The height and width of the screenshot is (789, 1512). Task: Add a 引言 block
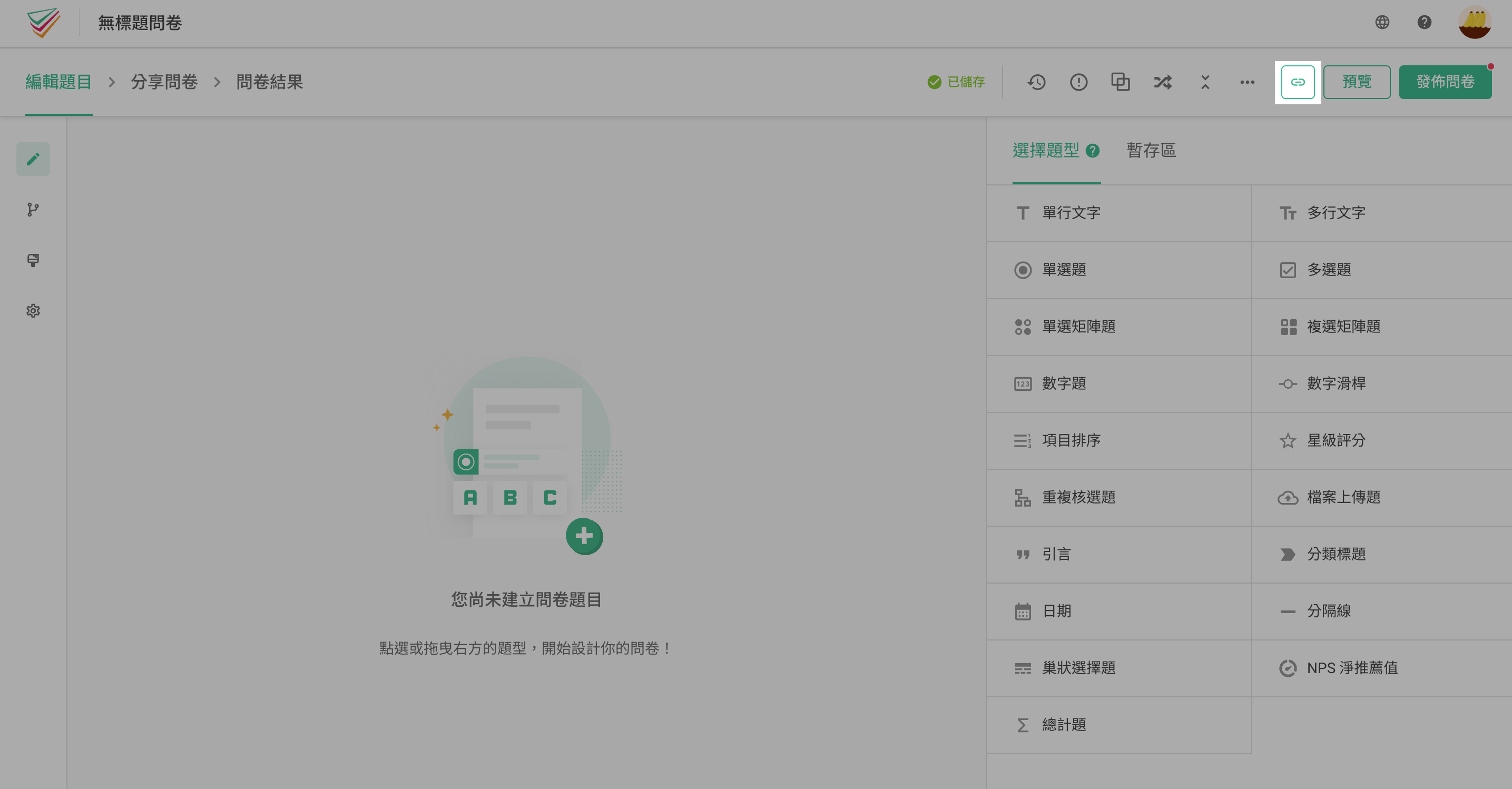click(1119, 554)
